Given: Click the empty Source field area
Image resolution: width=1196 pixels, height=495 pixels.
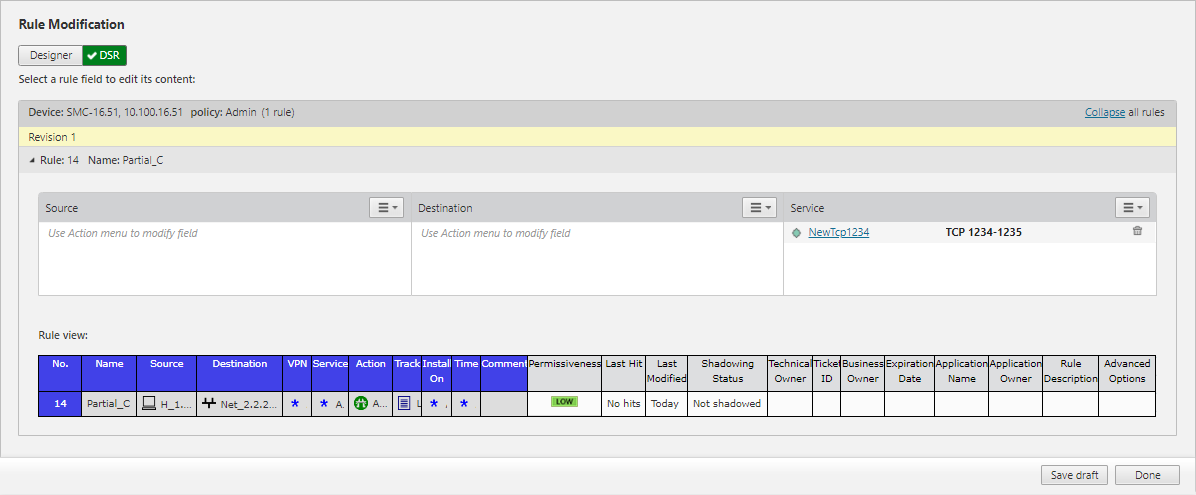Looking at the screenshot, I should [x=224, y=260].
